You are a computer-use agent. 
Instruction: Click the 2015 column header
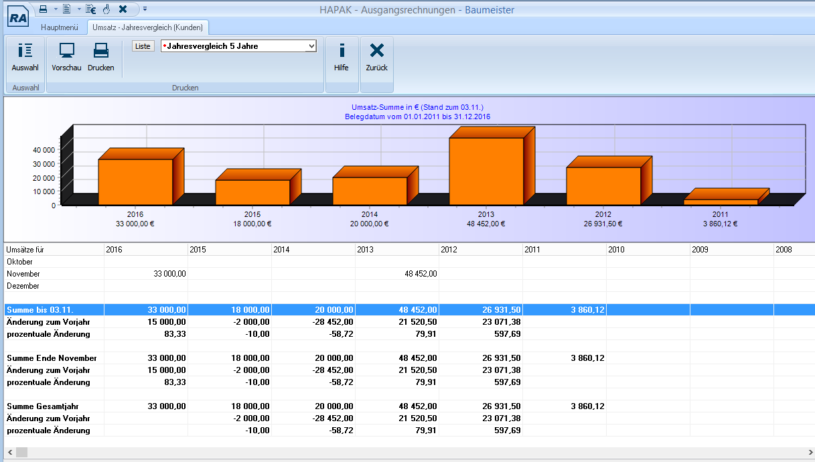pyautogui.click(x=230, y=249)
